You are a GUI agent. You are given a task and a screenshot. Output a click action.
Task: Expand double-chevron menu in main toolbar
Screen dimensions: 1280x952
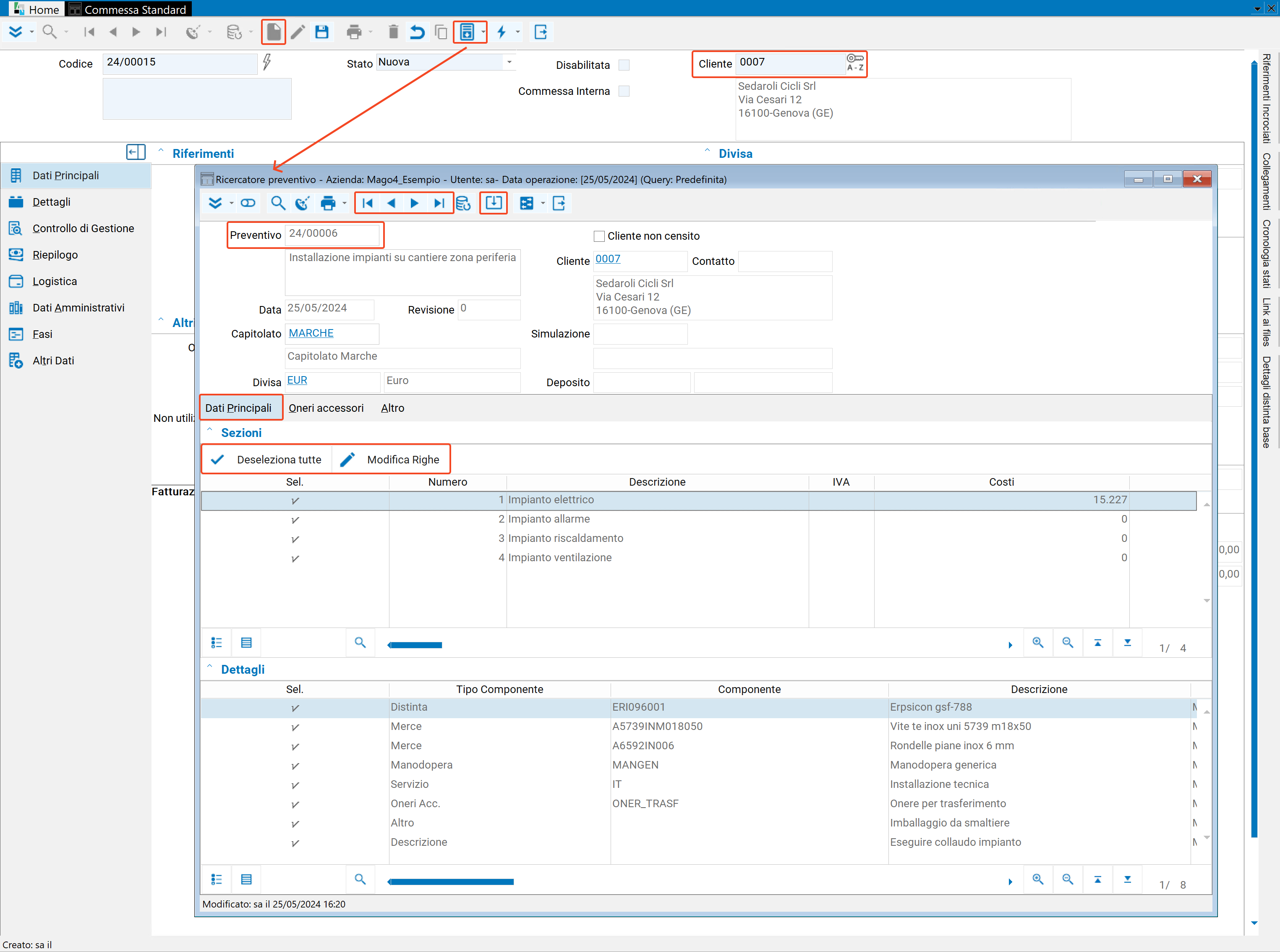(16, 32)
